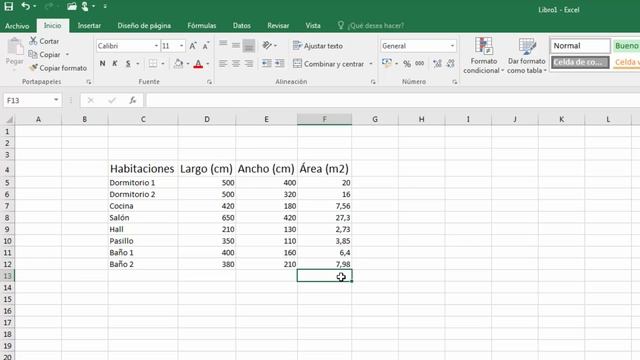The width and height of the screenshot is (640, 360).
Task: Apply accounting number format
Action: pyautogui.click(x=387, y=63)
